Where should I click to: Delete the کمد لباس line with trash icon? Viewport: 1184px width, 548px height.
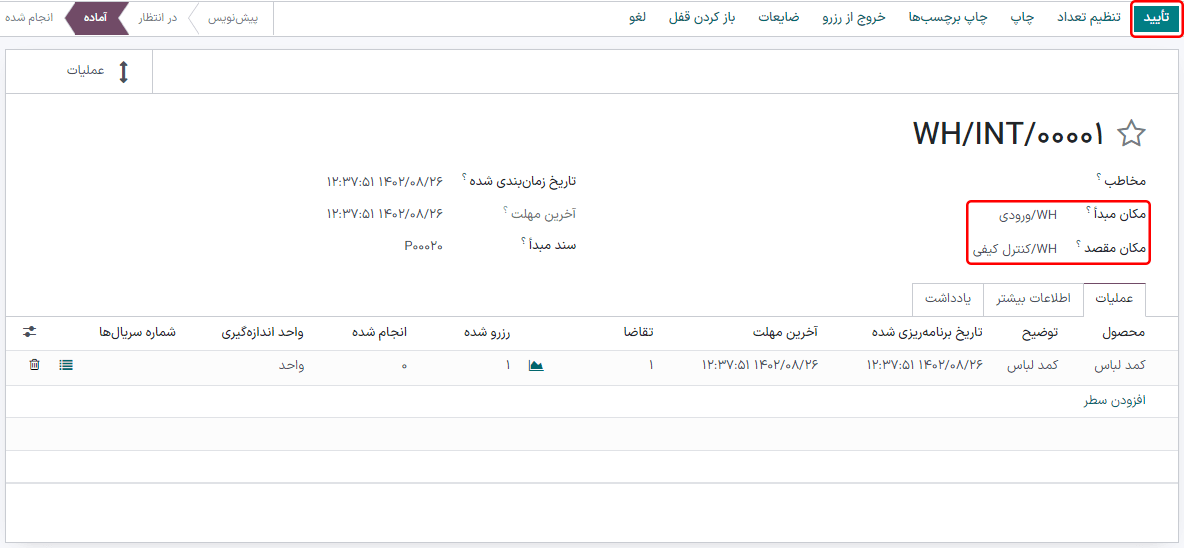(x=34, y=365)
